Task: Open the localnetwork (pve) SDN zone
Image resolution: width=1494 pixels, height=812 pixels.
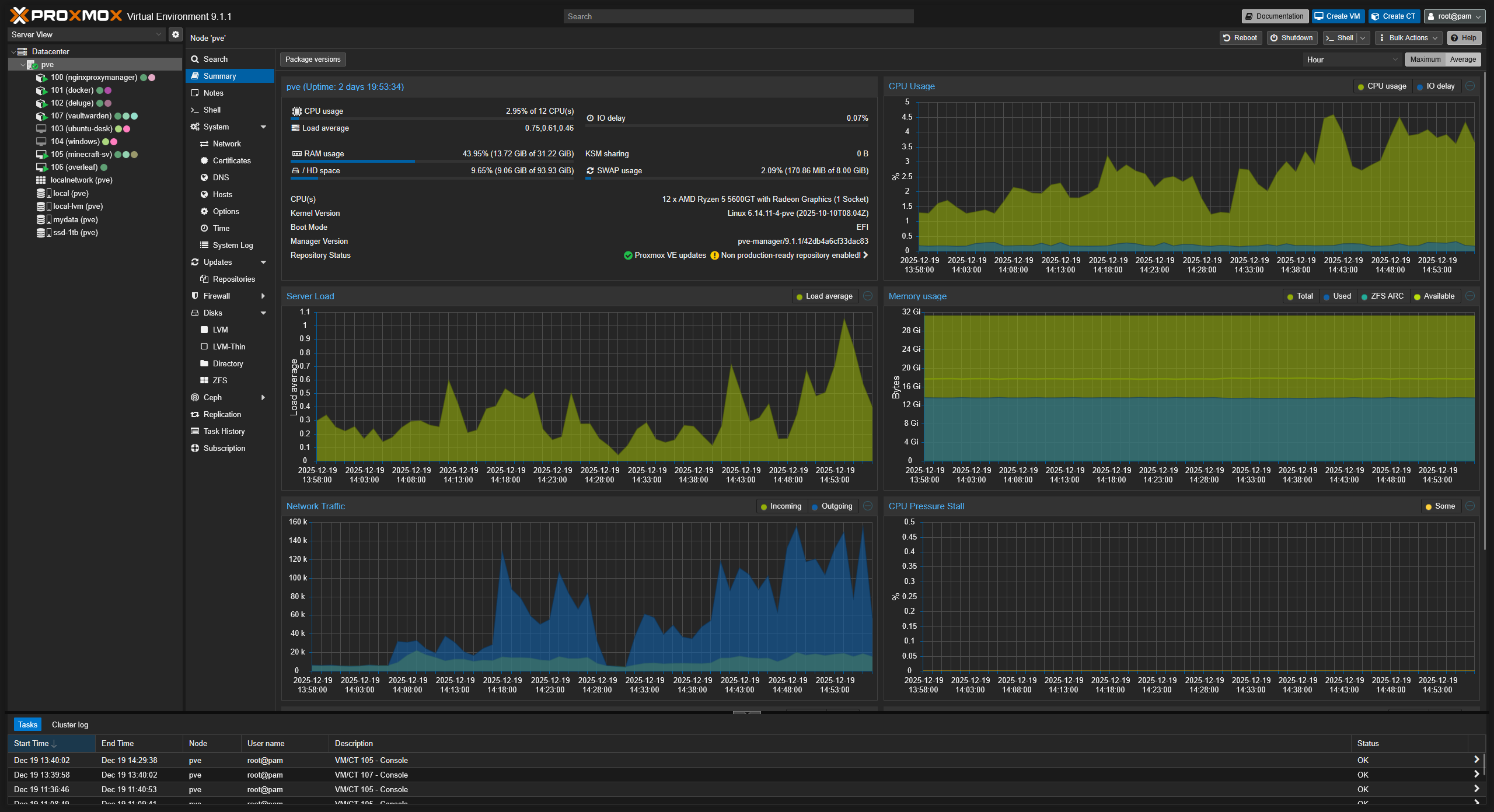Action: 81,180
